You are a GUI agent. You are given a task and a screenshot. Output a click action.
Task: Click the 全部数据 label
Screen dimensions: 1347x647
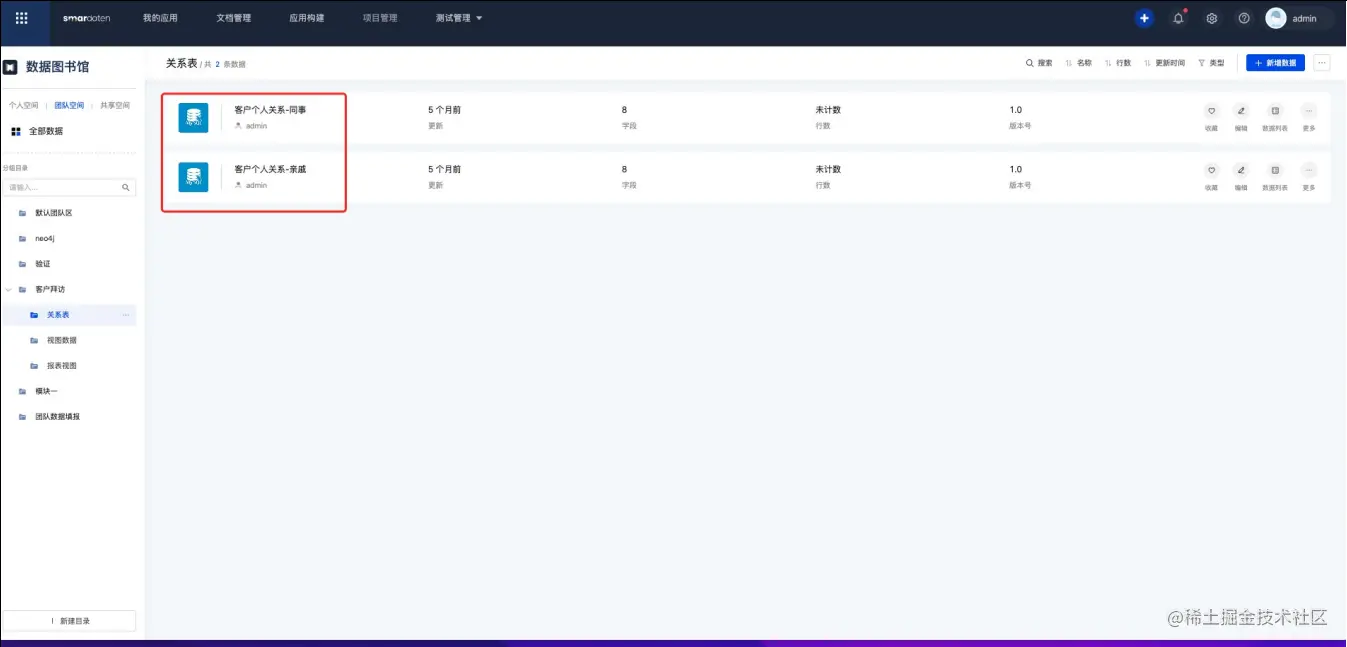[x=46, y=131]
